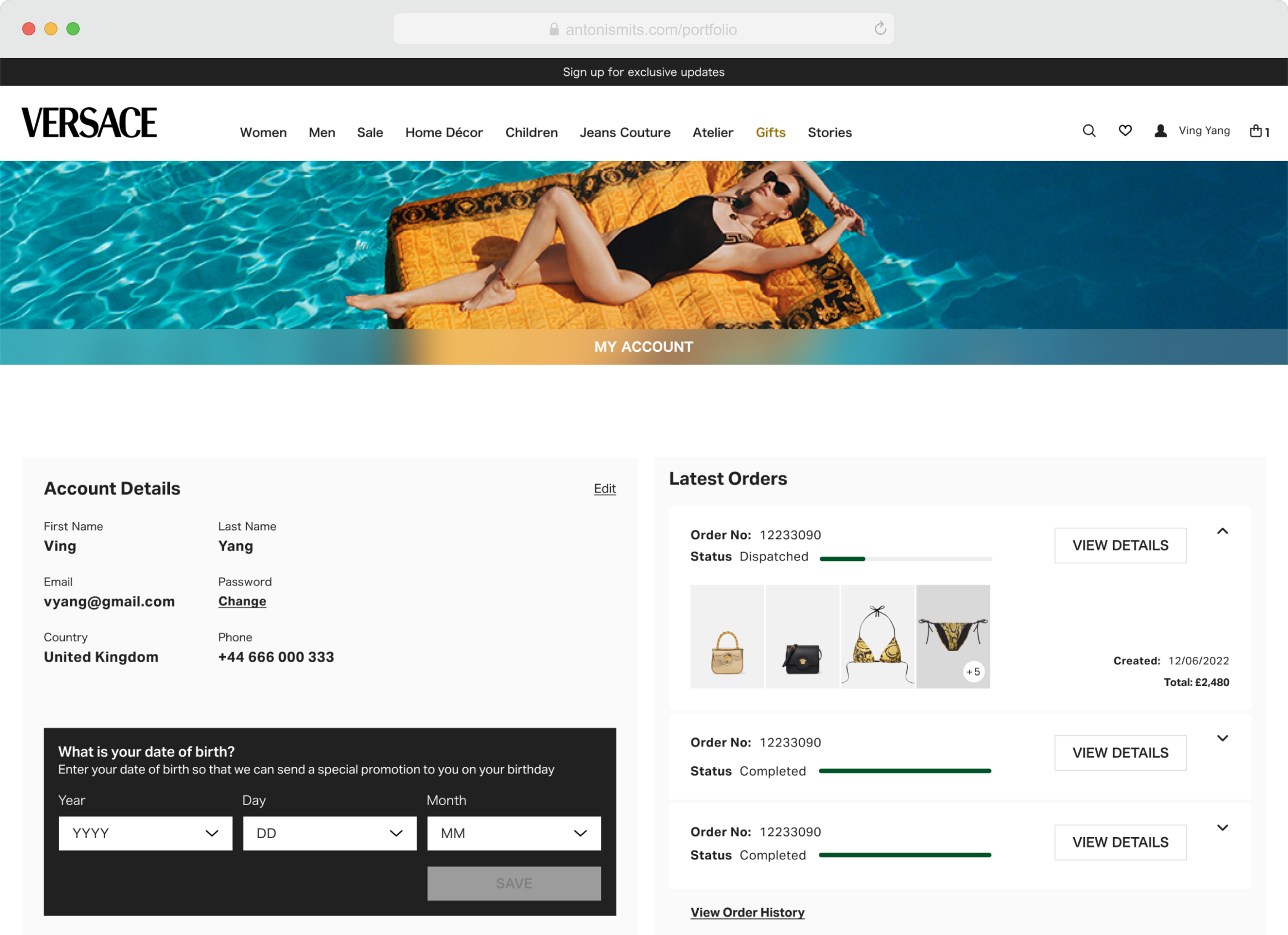Click the +5 badge on the order thumbnail

(973, 672)
